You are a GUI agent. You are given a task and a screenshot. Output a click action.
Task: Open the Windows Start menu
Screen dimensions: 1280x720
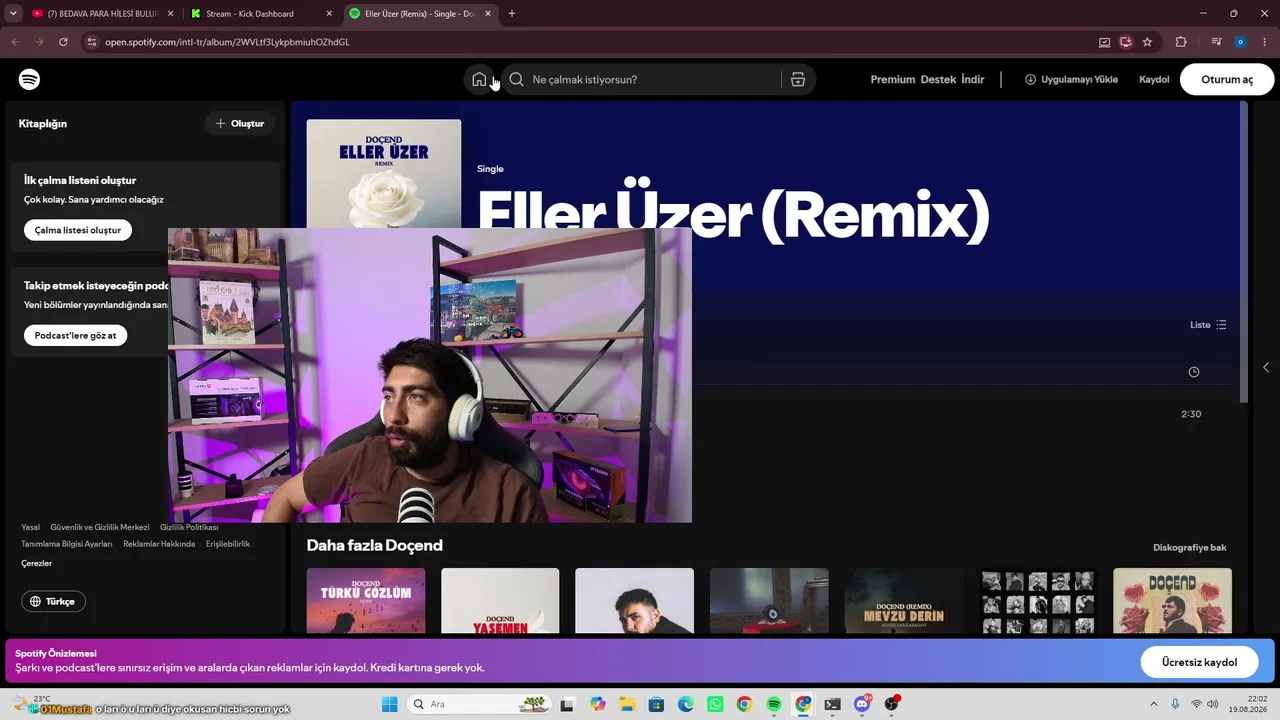[389, 704]
